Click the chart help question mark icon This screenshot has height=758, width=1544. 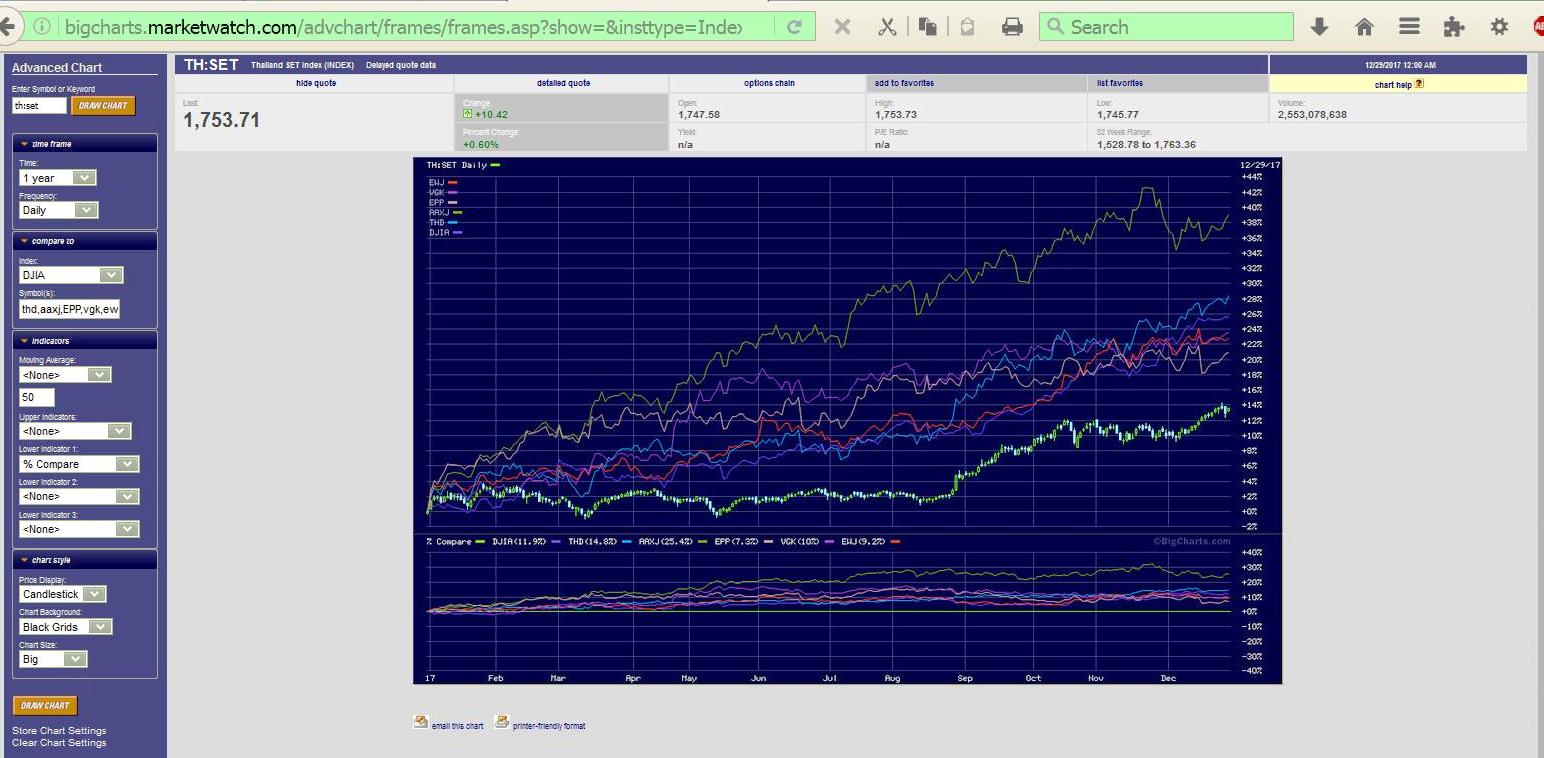point(1419,84)
